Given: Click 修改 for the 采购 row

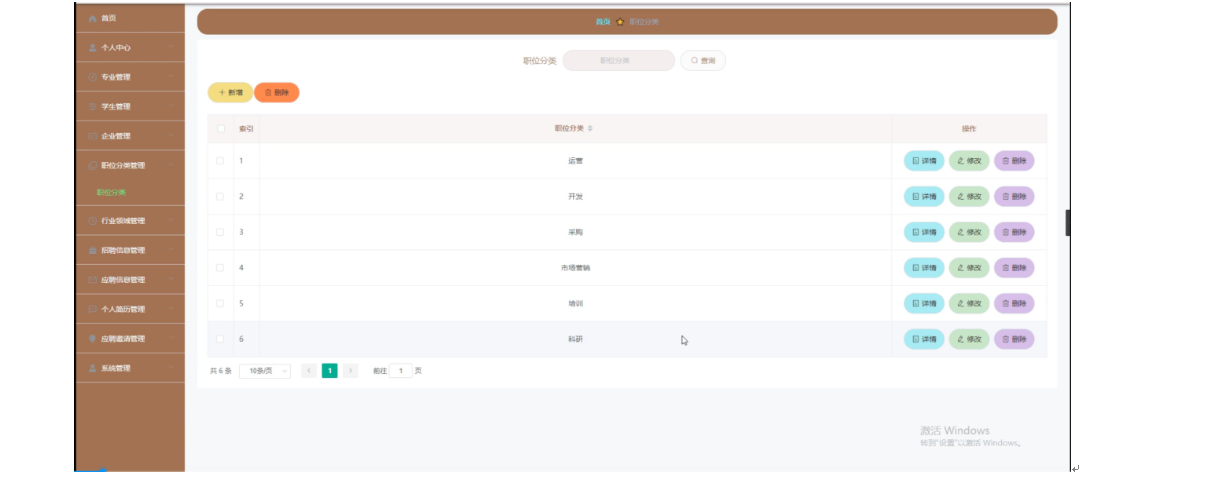Looking at the screenshot, I should (969, 232).
